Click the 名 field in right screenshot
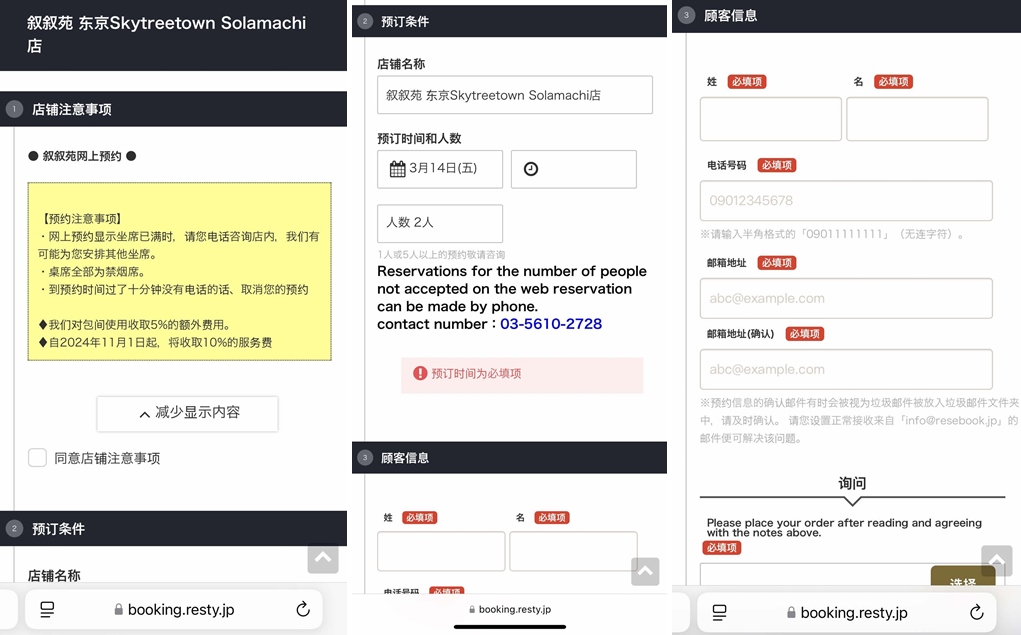The image size is (1021, 635). 917,119
